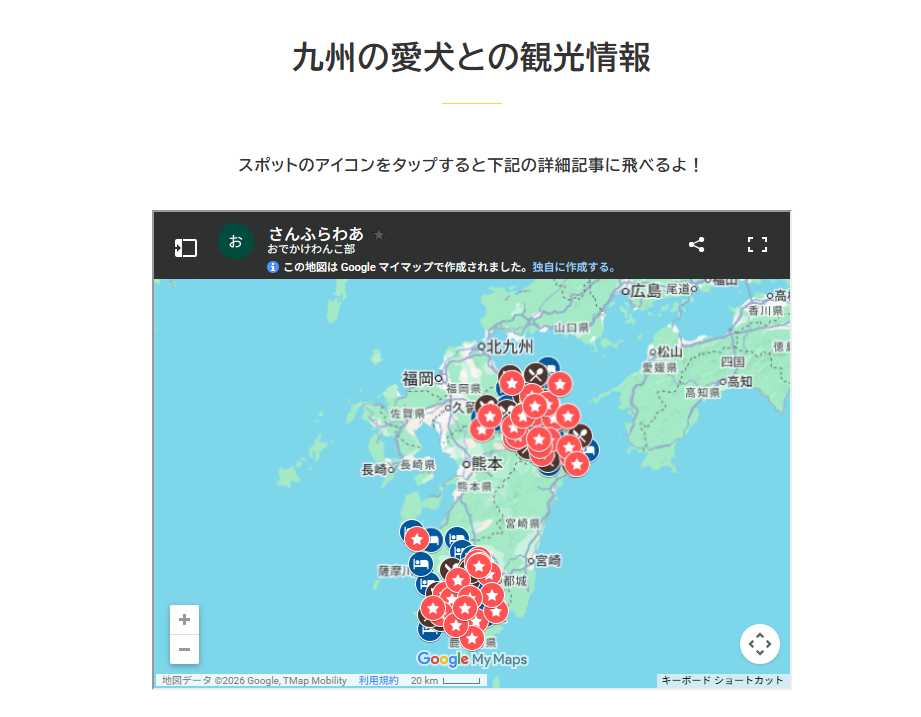The width and height of the screenshot is (921, 717).
Task: Open the map legend side panel
Action: (x=185, y=247)
